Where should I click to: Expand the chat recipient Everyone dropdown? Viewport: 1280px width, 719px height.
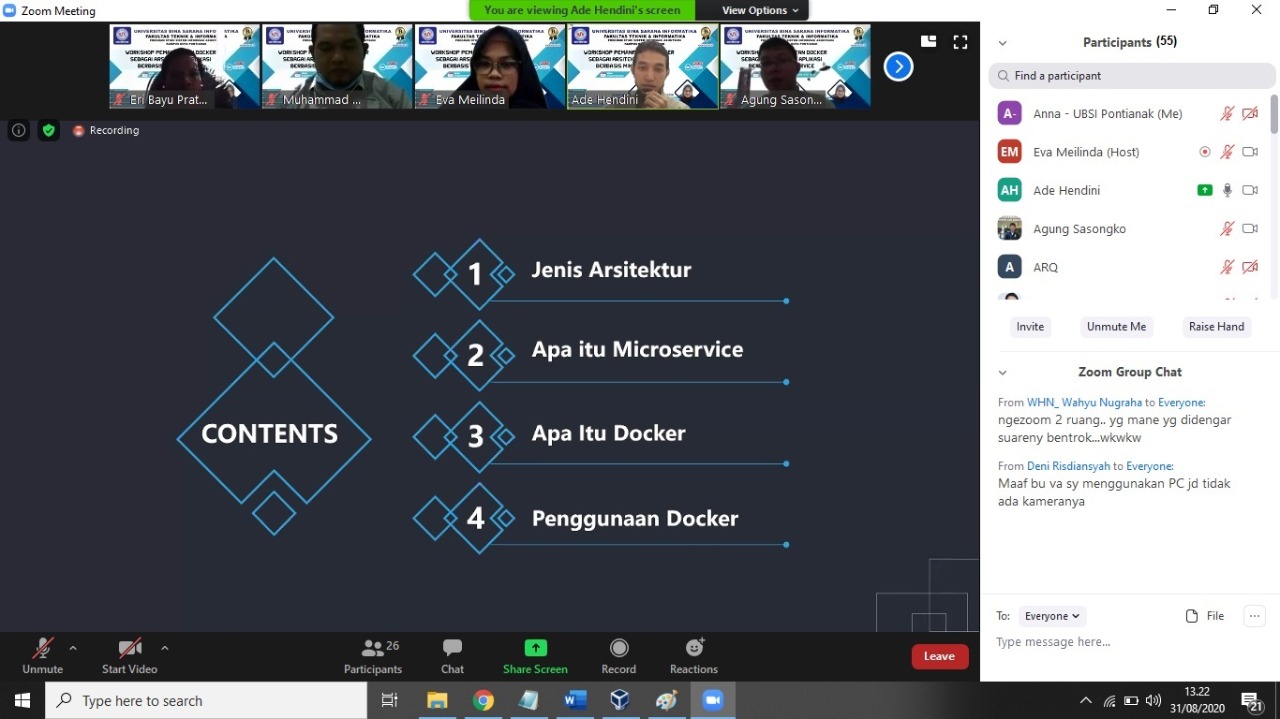pyautogui.click(x=1052, y=616)
